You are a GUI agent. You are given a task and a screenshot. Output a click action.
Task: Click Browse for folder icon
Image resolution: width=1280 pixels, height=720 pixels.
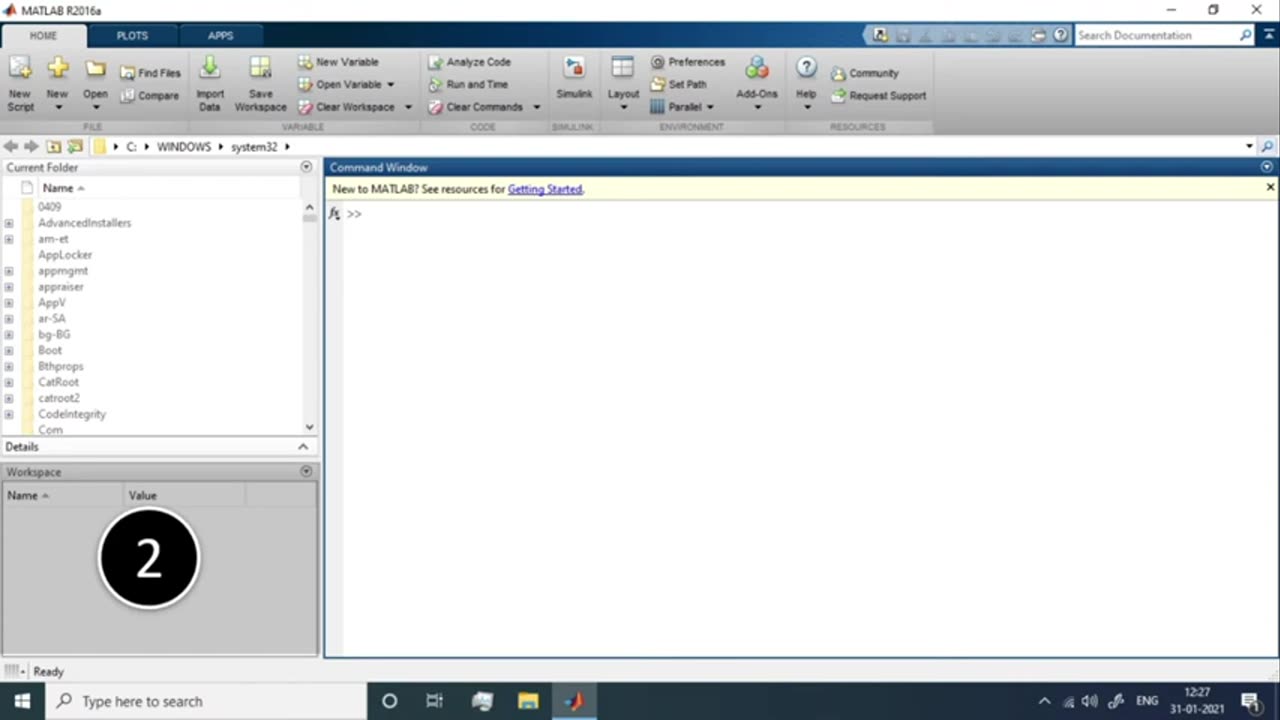(x=74, y=146)
